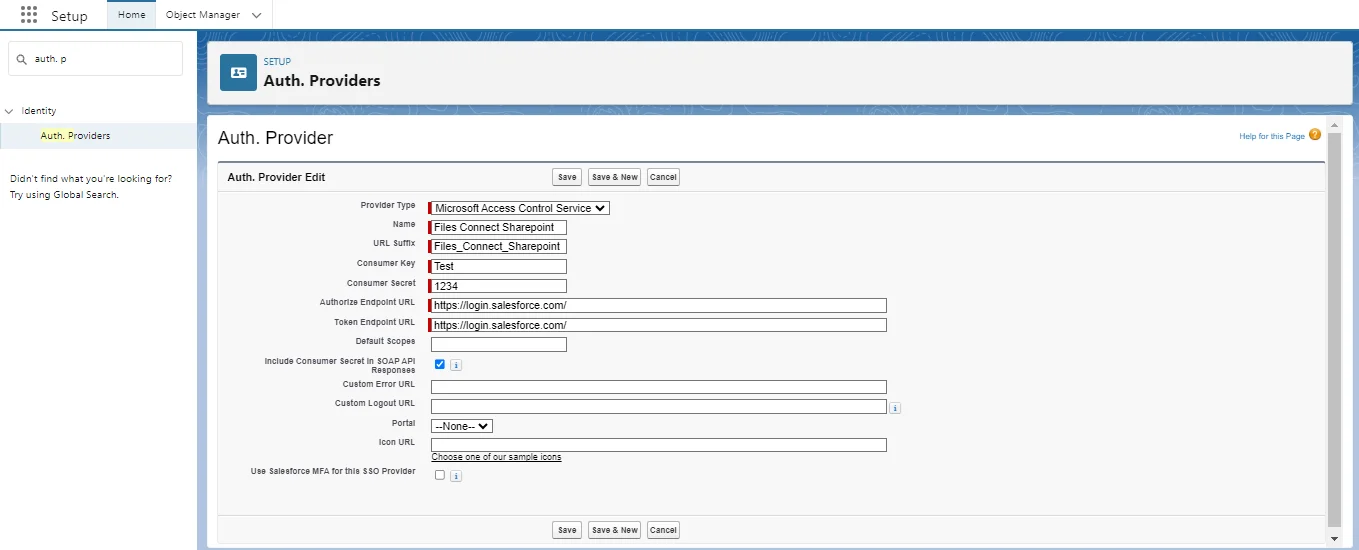Uncheck Include Consumer Secret in SOAP API Responses
This screenshot has height=550, width=1359.
click(440, 365)
